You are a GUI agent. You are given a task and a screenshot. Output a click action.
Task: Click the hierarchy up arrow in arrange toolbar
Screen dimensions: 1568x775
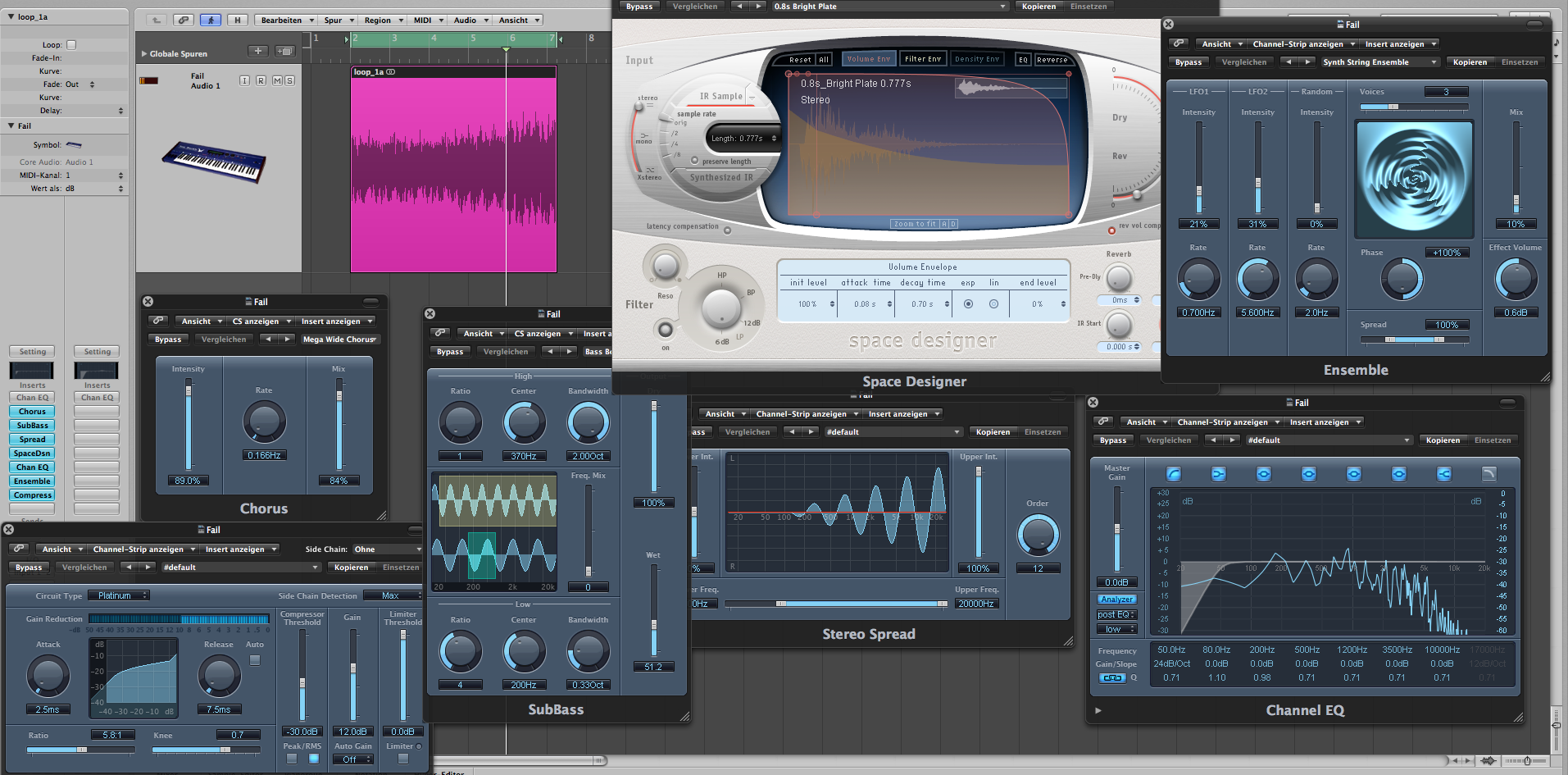point(157,20)
